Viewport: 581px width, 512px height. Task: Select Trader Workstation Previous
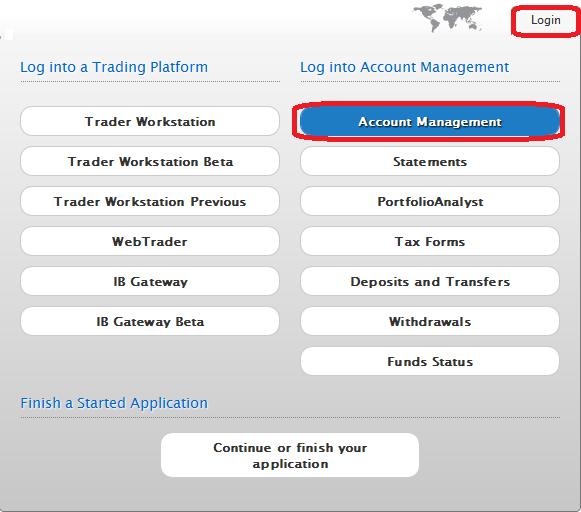click(150, 201)
